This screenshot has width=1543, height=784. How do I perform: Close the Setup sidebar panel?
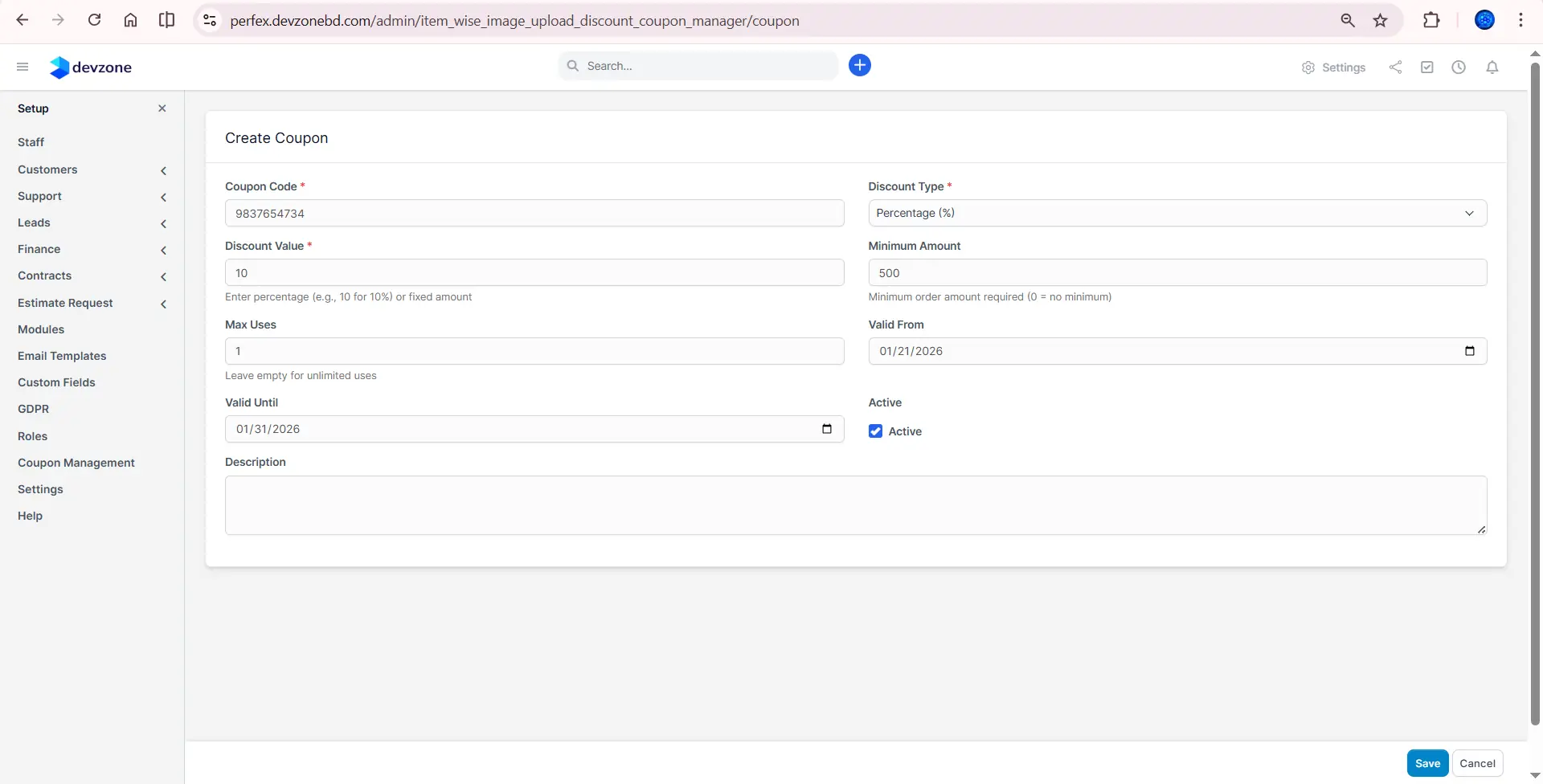(162, 108)
